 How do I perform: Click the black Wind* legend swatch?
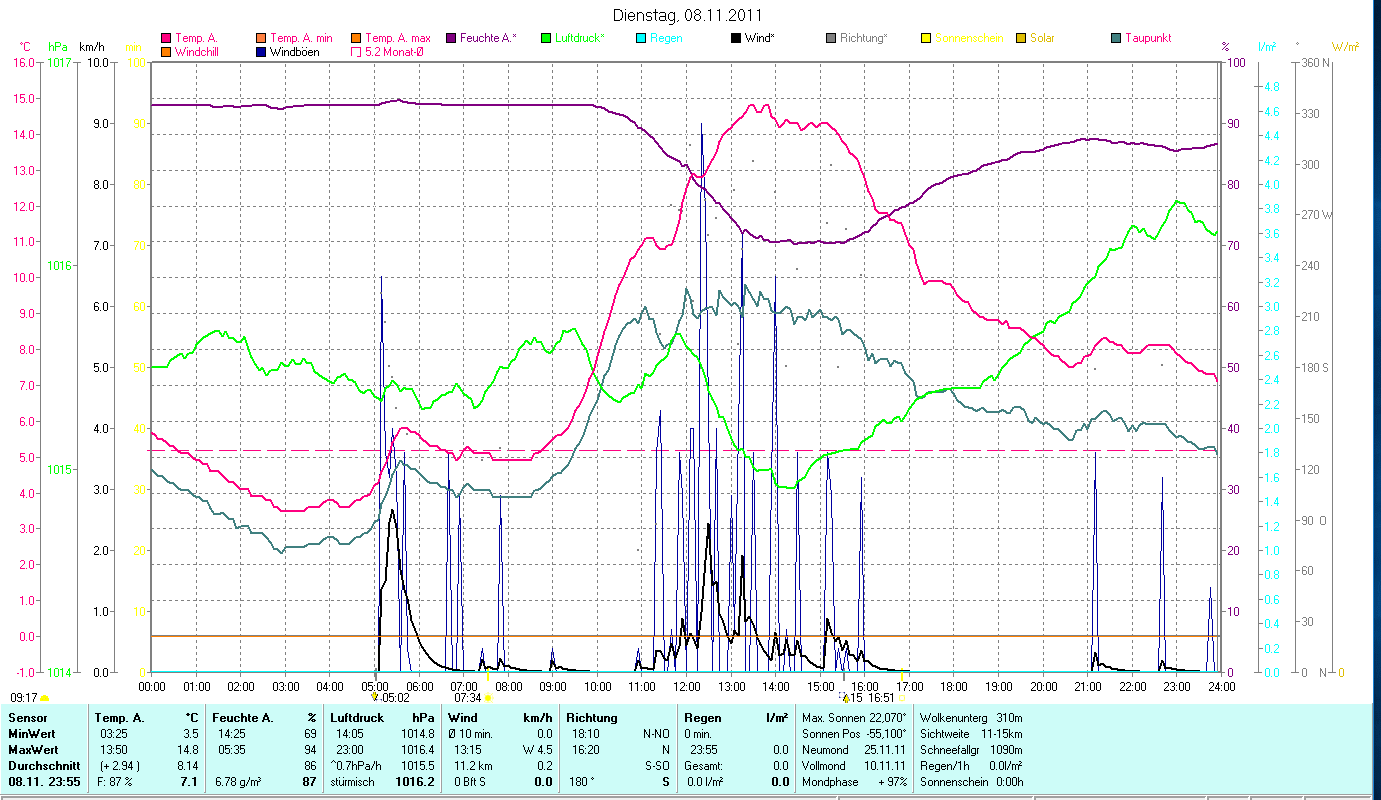[x=735, y=38]
